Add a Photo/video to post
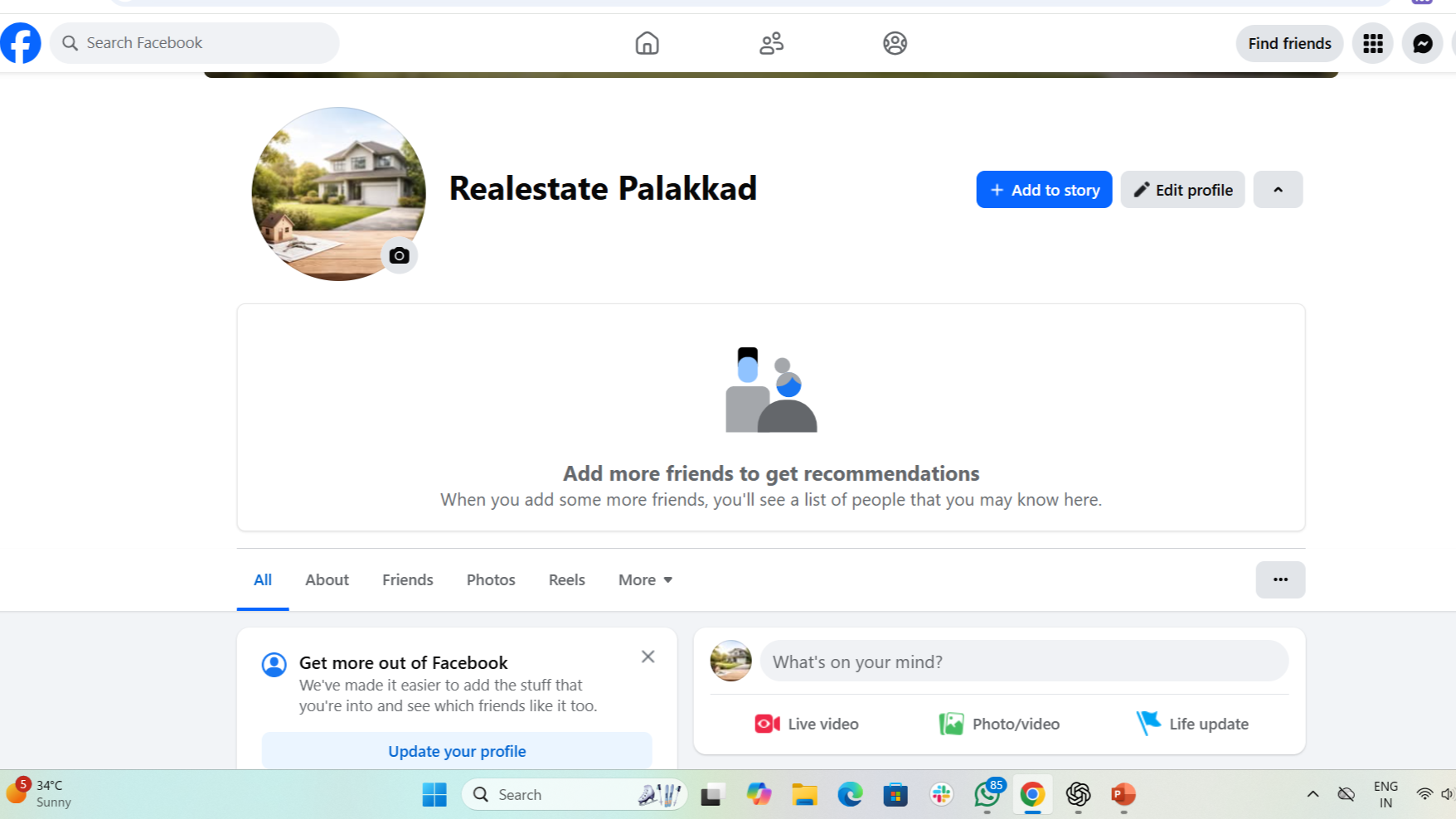1456x819 pixels. pyautogui.click(x=999, y=724)
